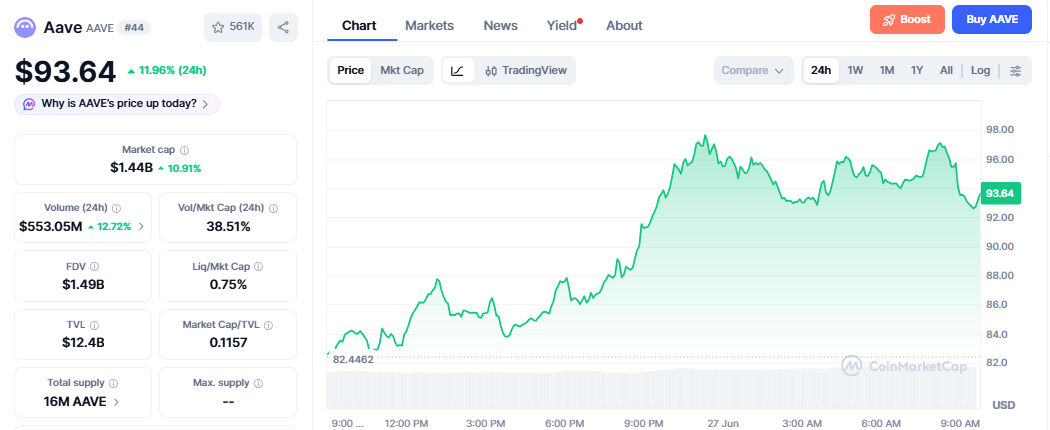Select the Mkt Cap chart toggle
1050x430 pixels.
point(402,70)
